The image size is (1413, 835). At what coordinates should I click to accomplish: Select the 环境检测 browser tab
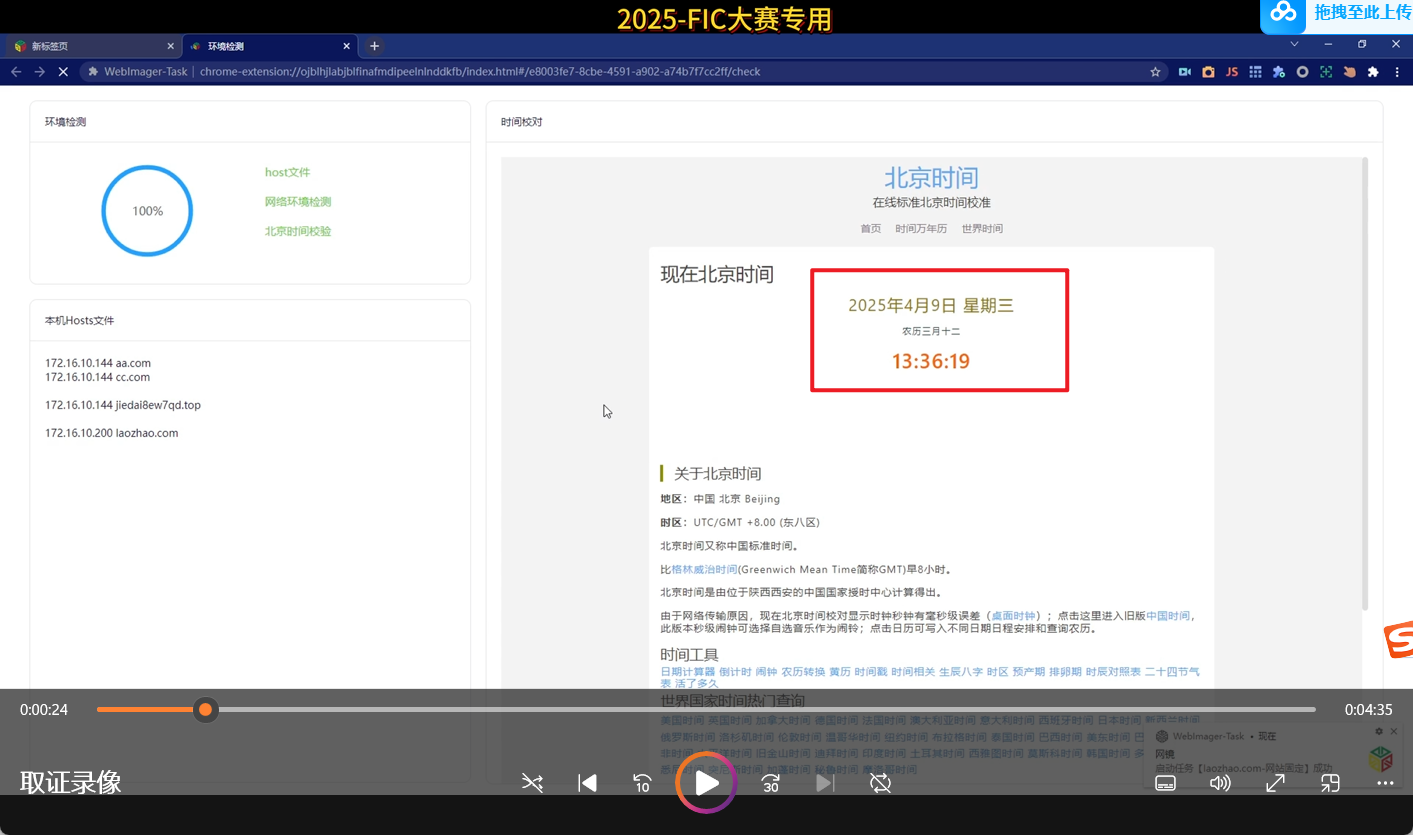point(270,46)
